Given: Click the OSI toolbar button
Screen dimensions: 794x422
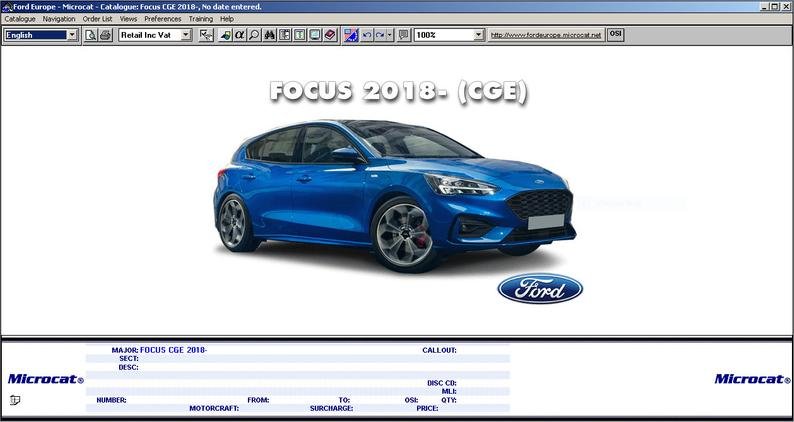Looking at the screenshot, I should 615,34.
